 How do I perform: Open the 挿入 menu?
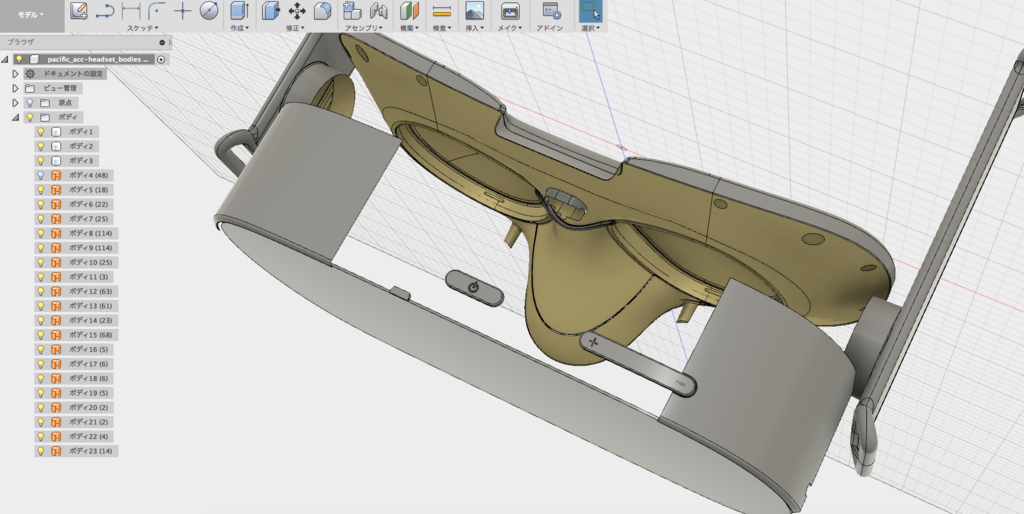[475, 28]
